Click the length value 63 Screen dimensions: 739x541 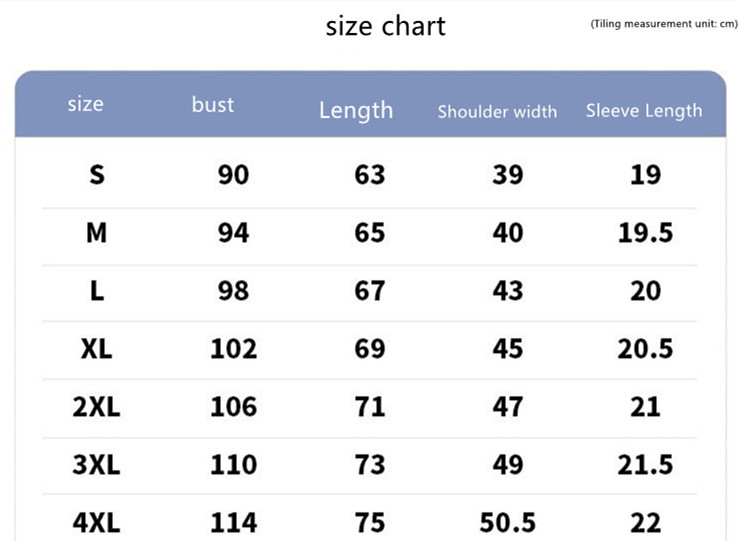click(370, 175)
